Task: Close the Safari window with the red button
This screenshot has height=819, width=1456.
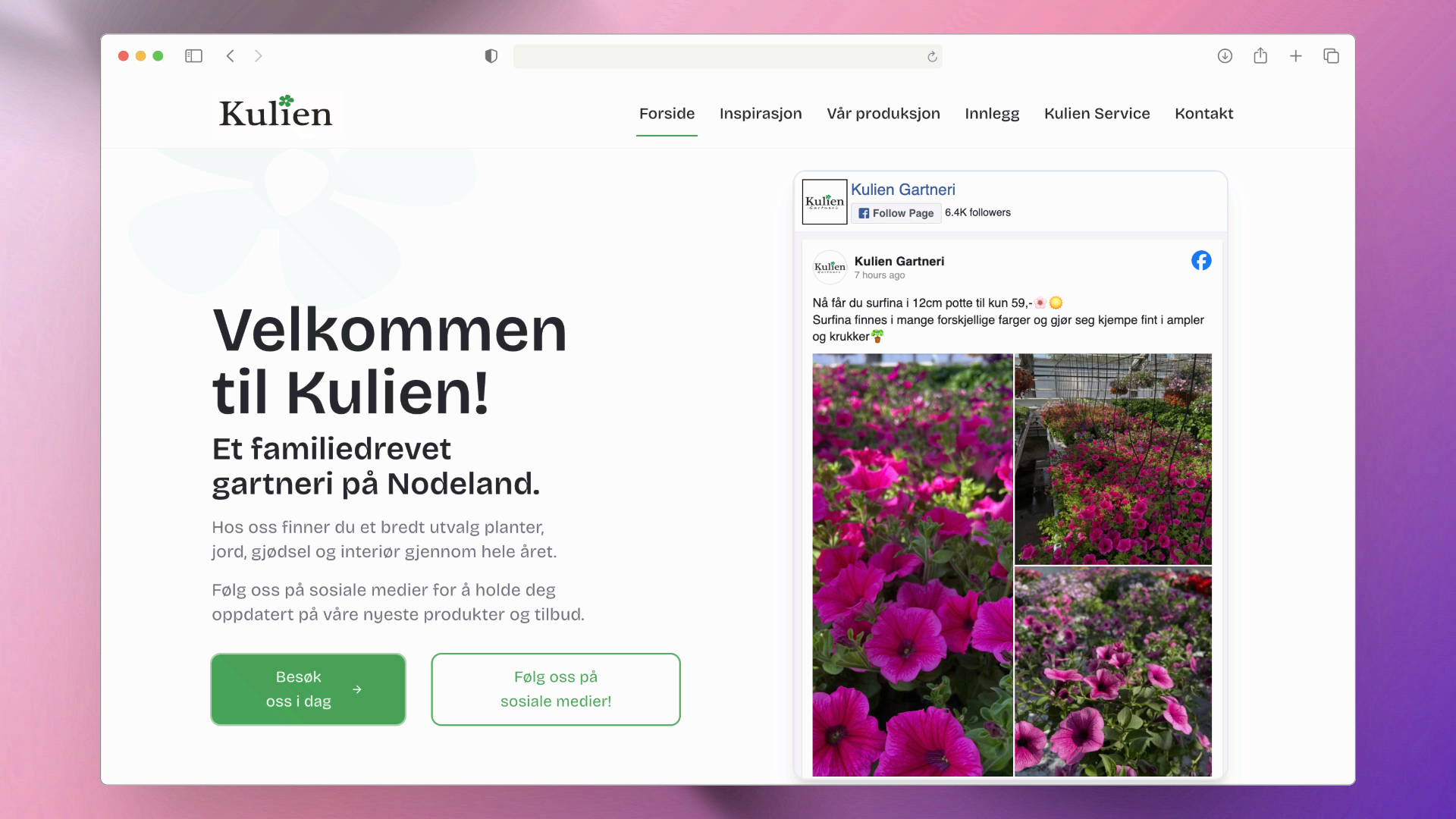Action: point(124,56)
